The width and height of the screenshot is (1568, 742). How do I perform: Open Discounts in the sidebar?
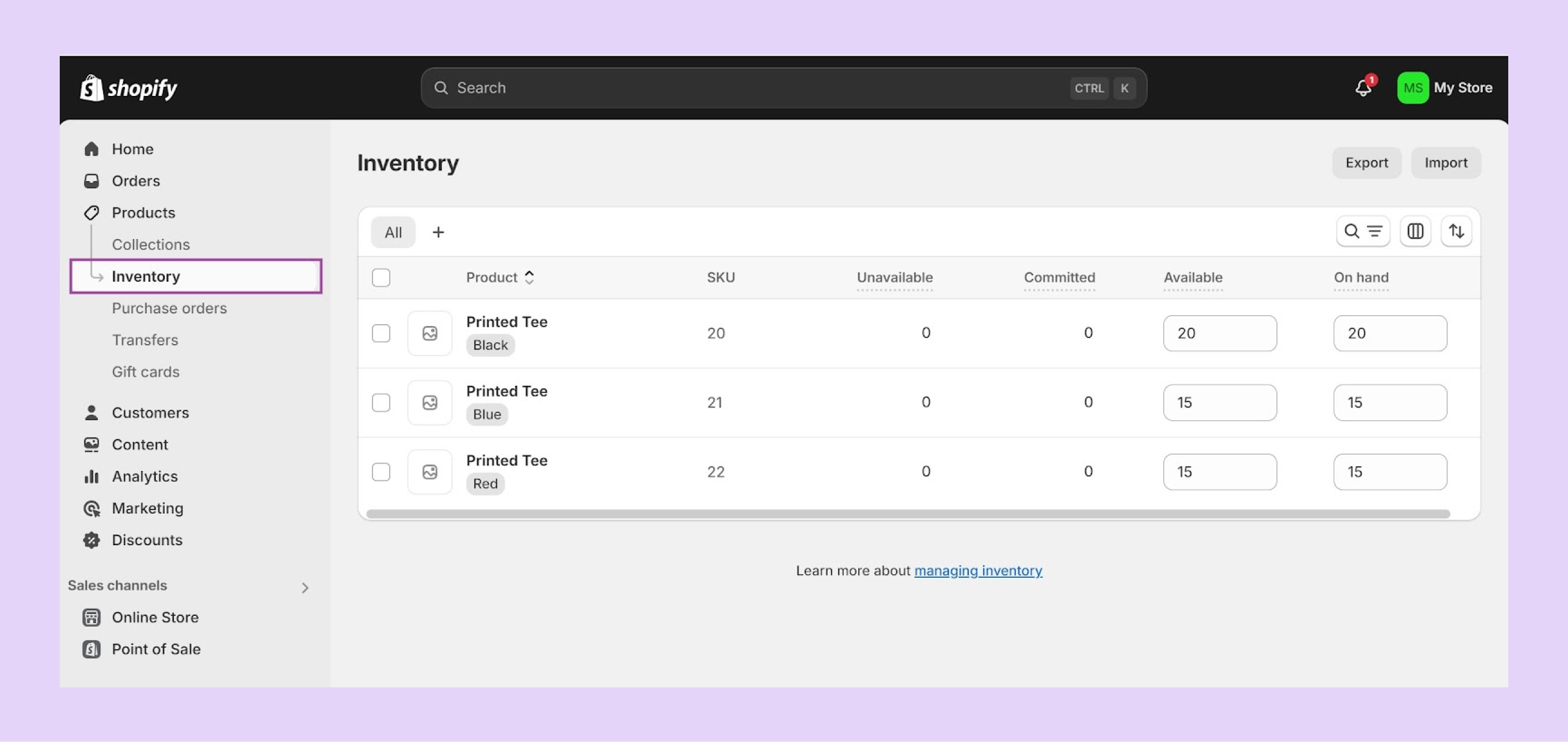(x=147, y=540)
